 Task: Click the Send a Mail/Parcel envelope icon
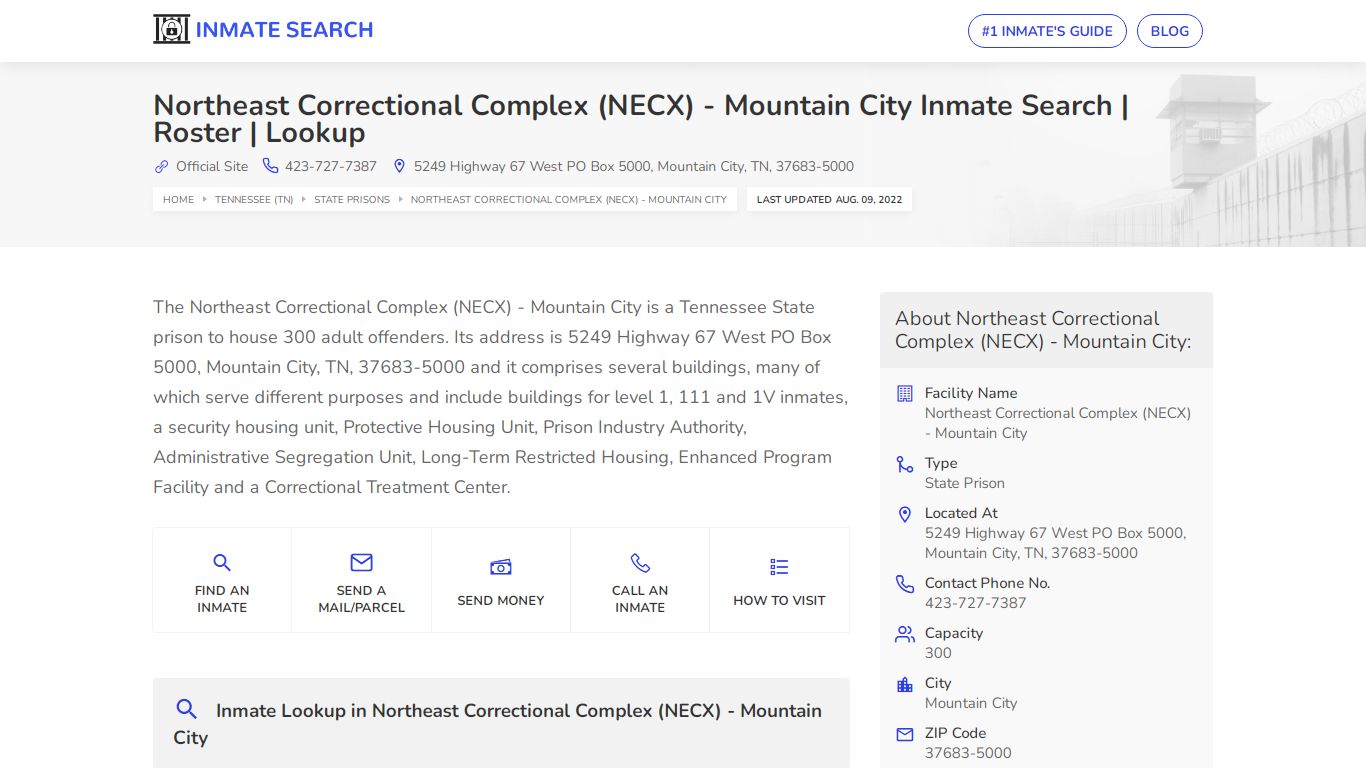click(x=362, y=562)
